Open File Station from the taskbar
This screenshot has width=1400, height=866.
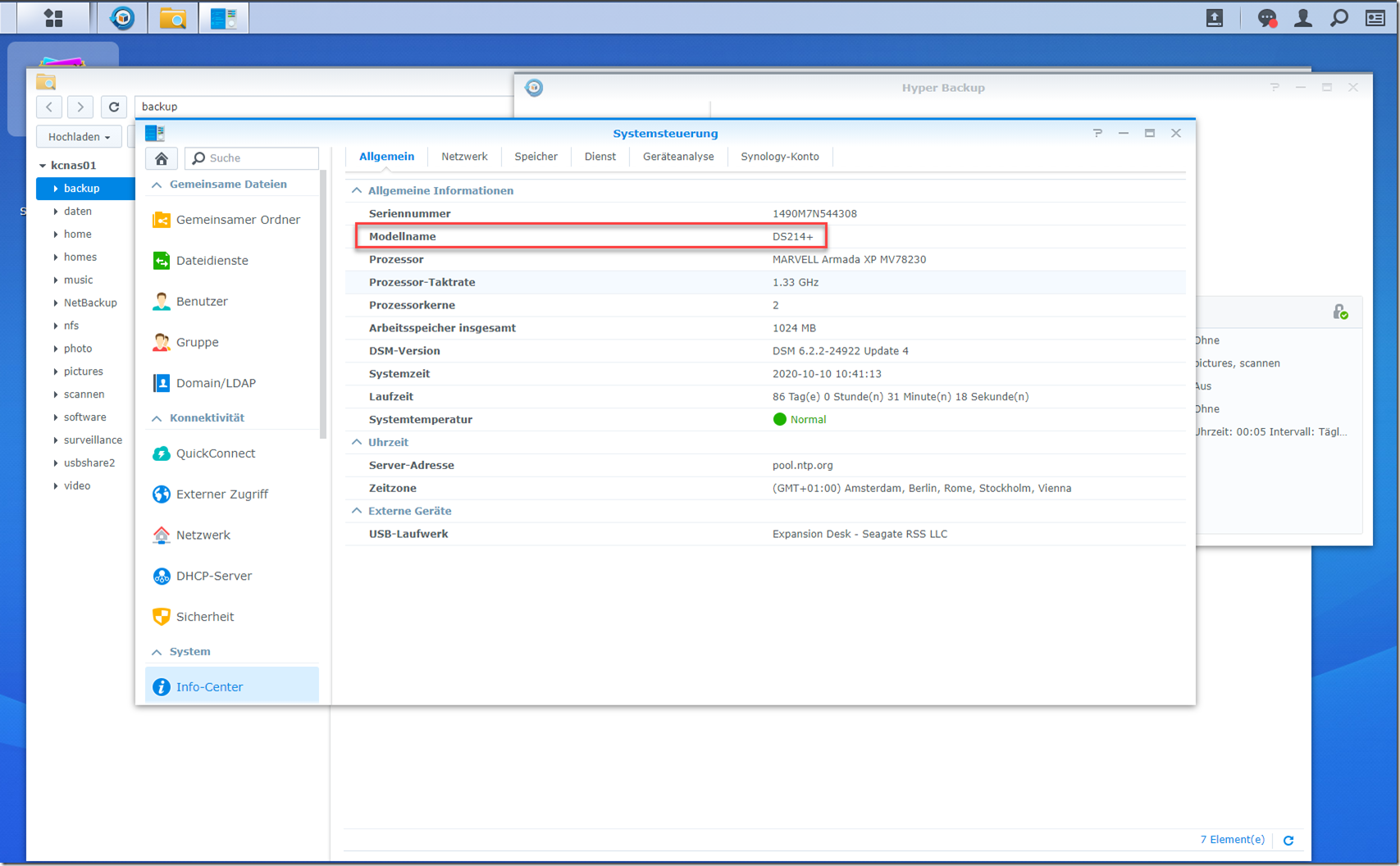173,17
